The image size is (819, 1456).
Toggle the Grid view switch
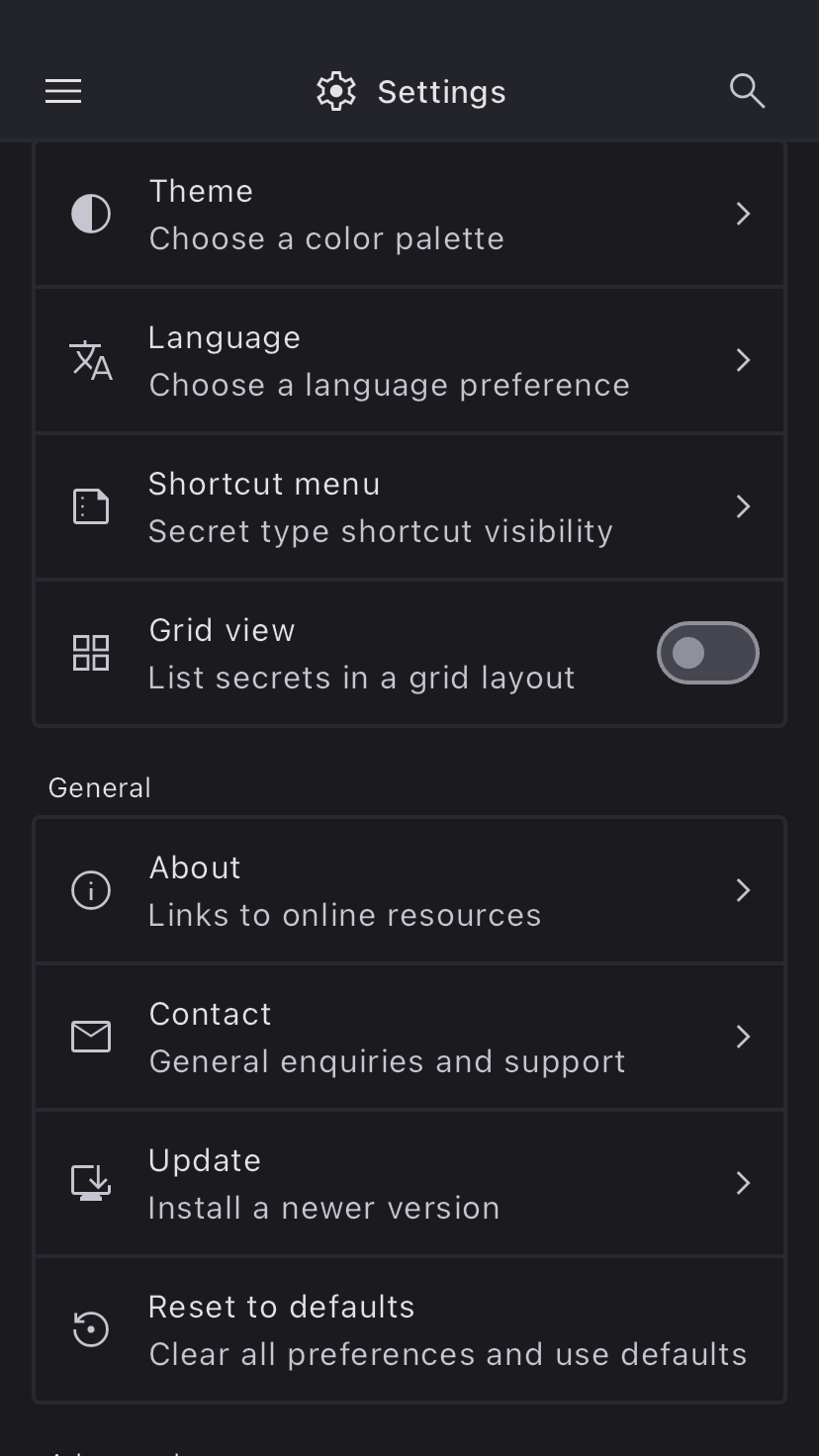point(707,653)
